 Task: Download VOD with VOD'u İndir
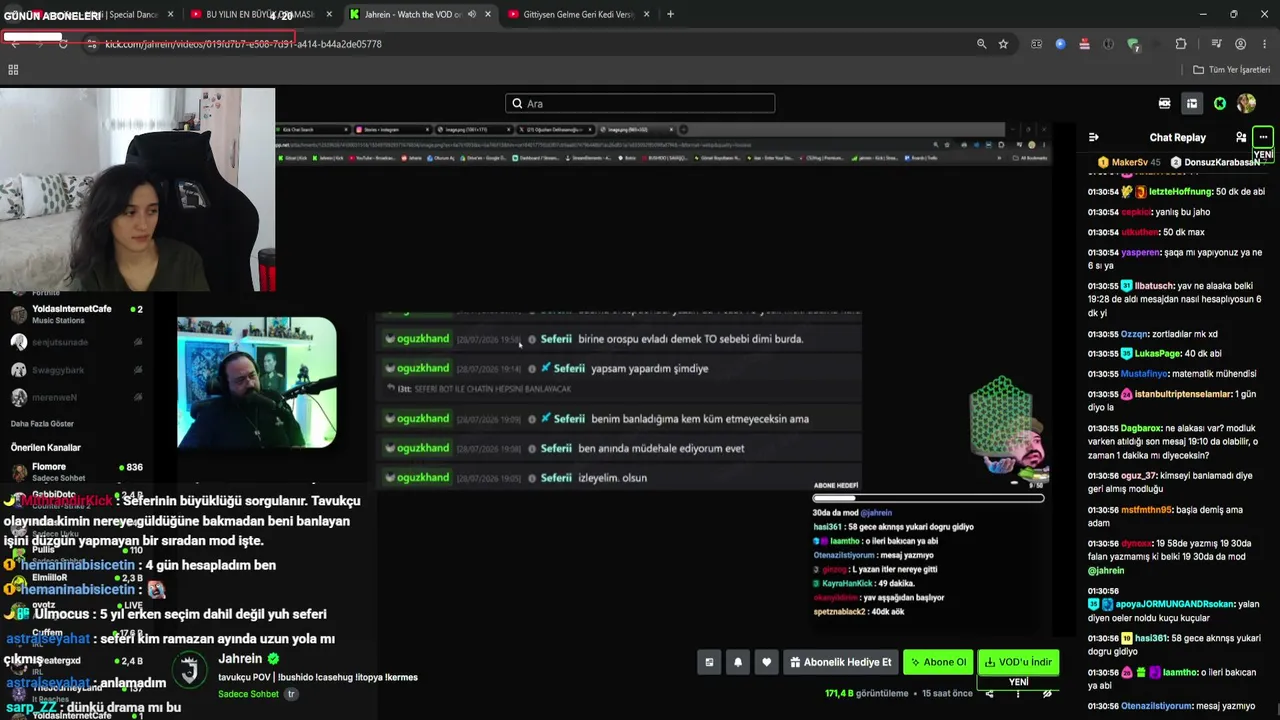point(1018,662)
